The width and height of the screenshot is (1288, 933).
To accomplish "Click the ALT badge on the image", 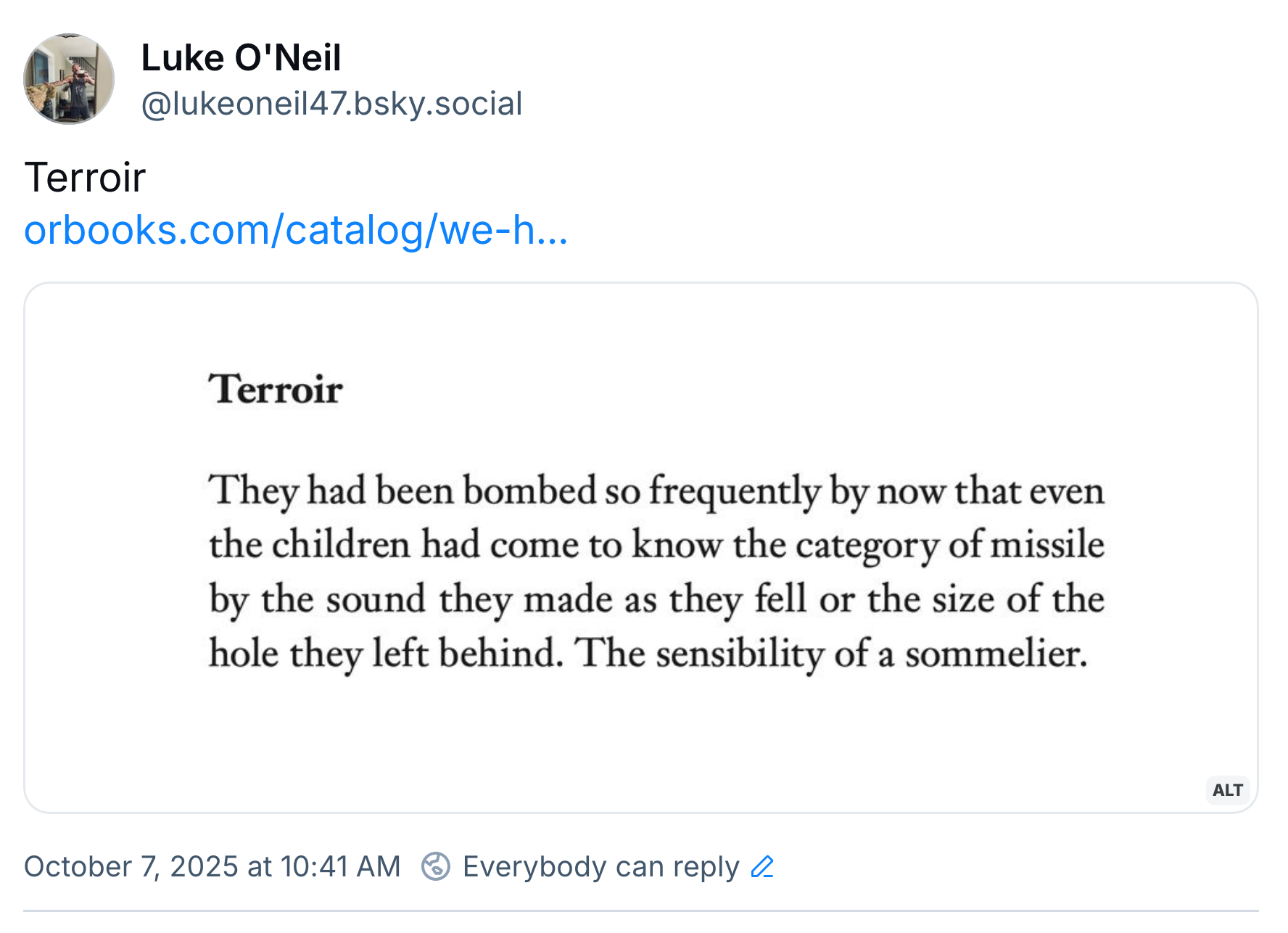I will click(1227, 790).
